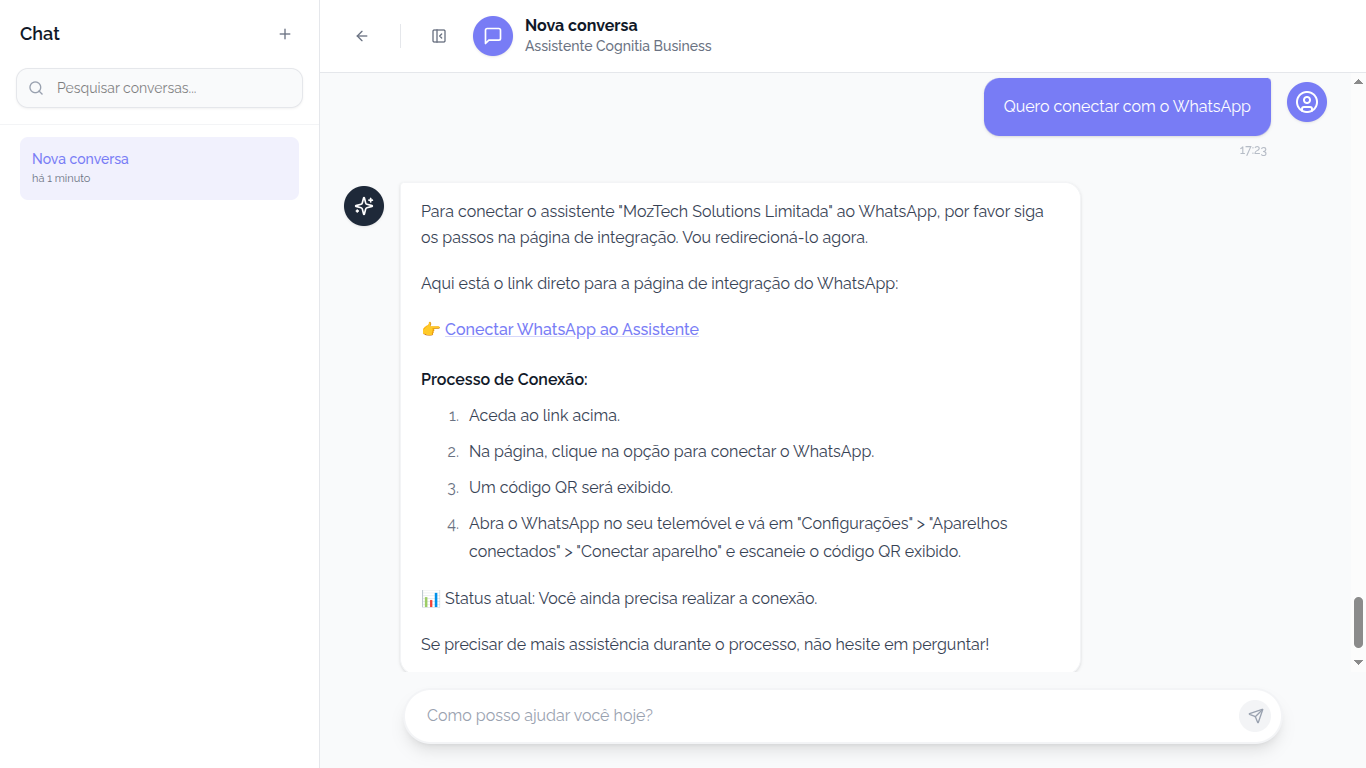
Task: Click the scrollbar up arrow
Action: click(1358, 81)
